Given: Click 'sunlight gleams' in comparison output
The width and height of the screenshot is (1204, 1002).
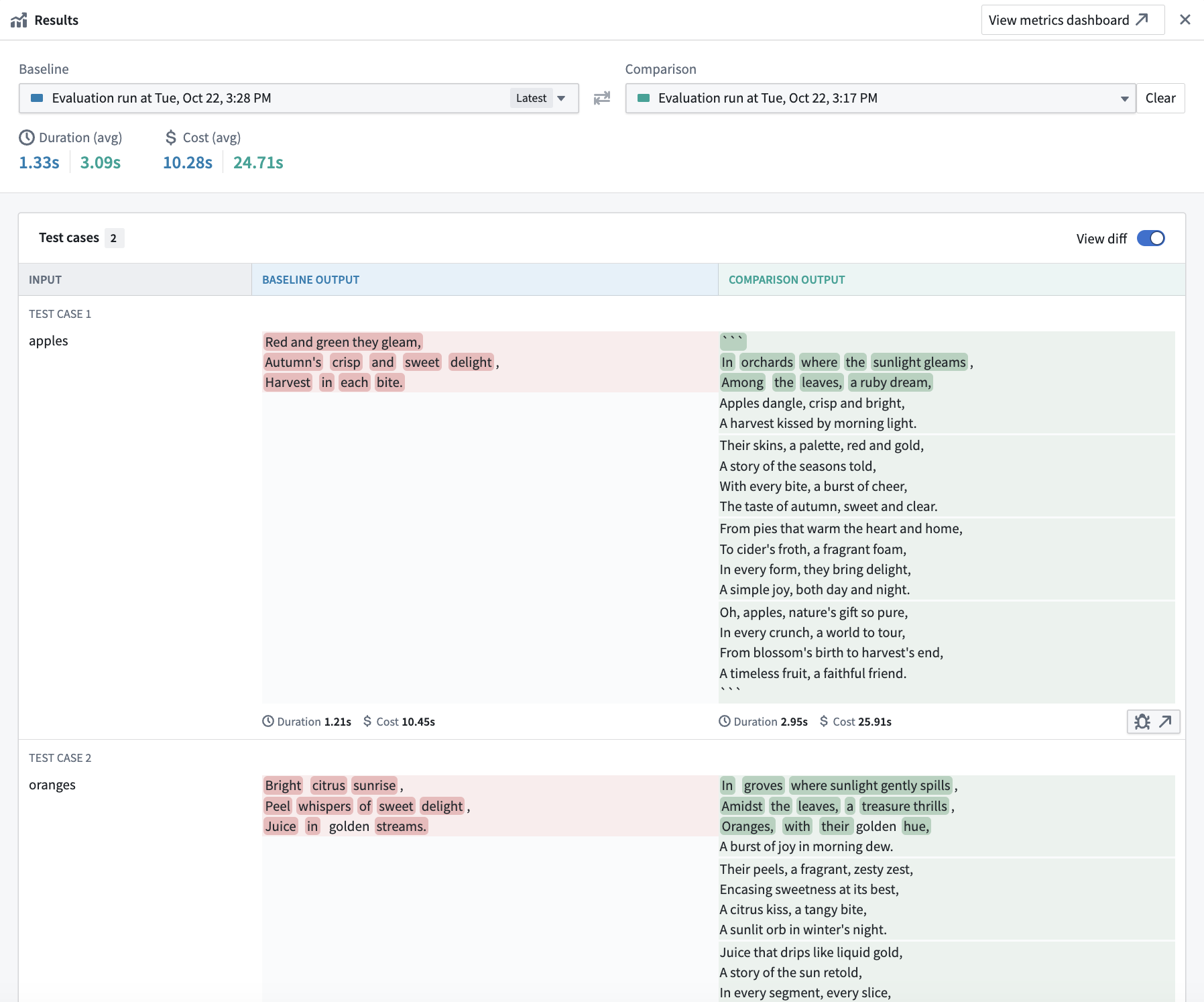Looking at the screenshot, I should (x=920, y=362).
